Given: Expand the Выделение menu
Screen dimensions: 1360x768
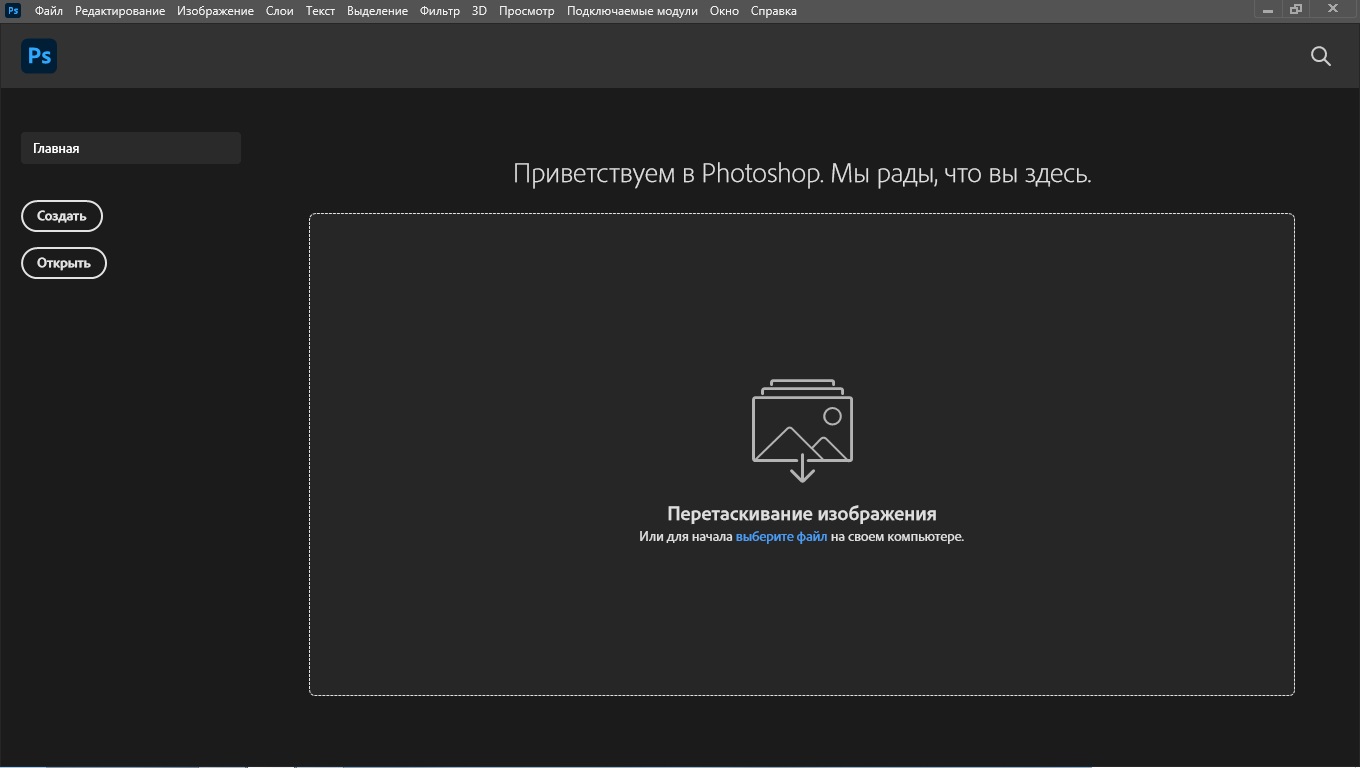Looking at the screenshot, I should click(377, 11).
